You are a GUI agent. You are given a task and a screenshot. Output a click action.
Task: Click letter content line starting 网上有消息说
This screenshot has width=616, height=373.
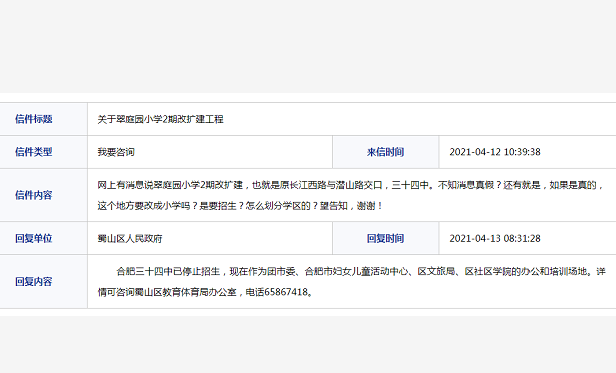click(351, 185)
